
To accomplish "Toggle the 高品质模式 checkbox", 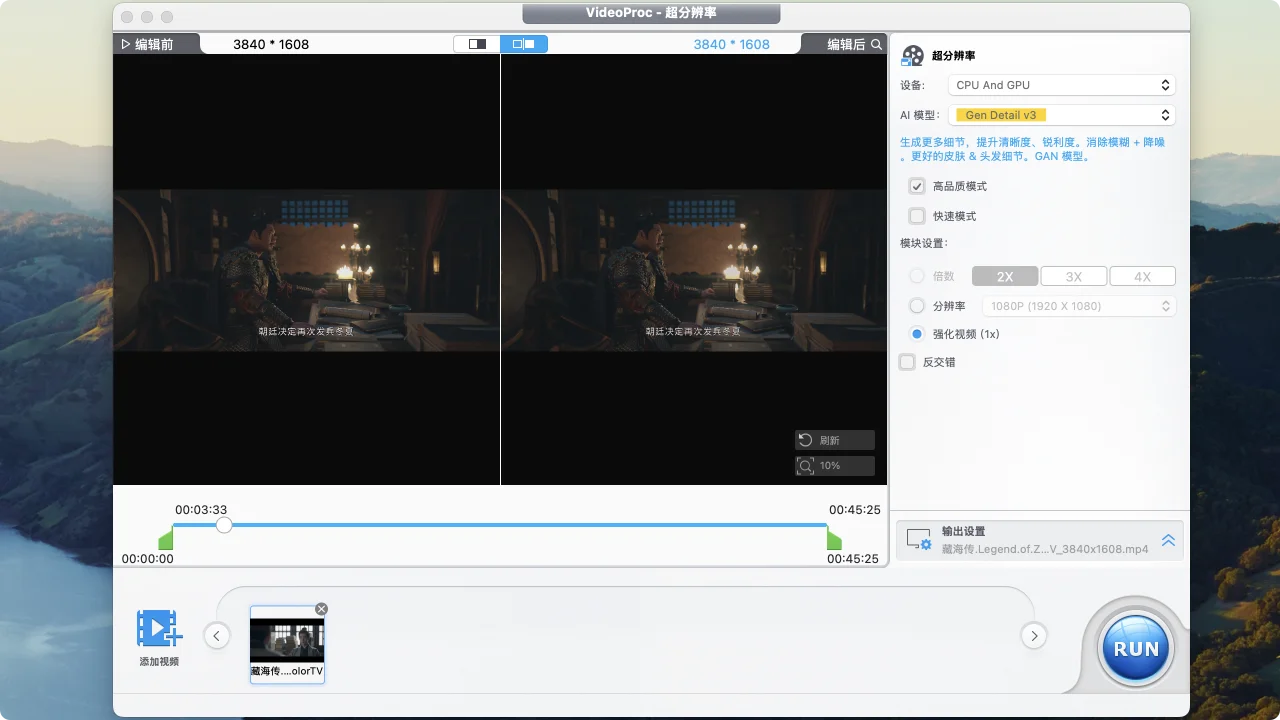I will click(916, 186).
